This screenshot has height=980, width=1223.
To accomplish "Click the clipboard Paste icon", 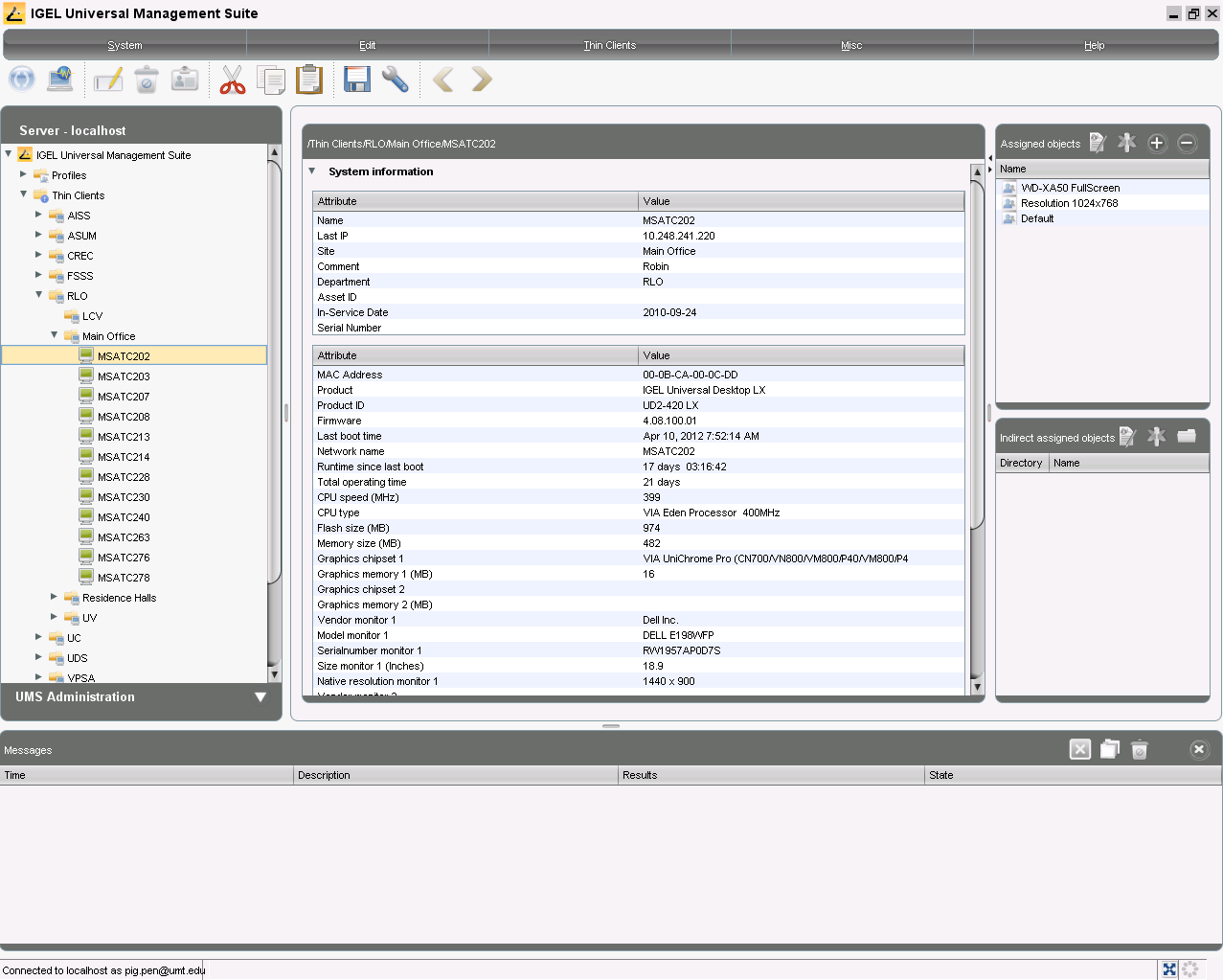I will pyautogui.click(x=309, y=80).
